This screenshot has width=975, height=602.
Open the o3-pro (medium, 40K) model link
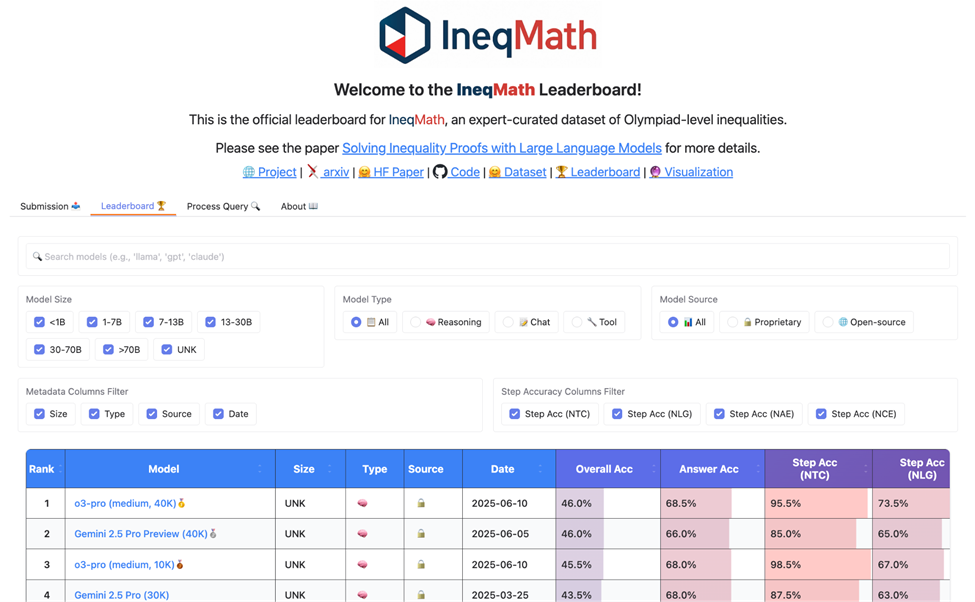point(125,503)
